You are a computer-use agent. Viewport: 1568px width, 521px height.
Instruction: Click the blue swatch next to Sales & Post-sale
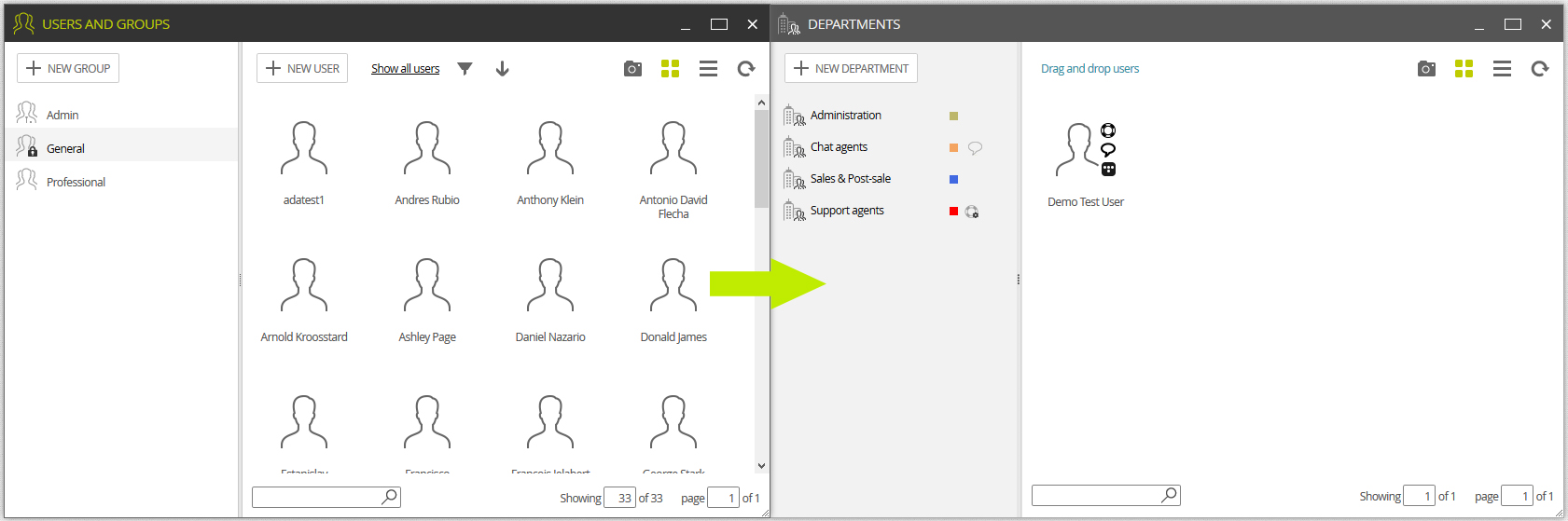(x=953, y=179)
